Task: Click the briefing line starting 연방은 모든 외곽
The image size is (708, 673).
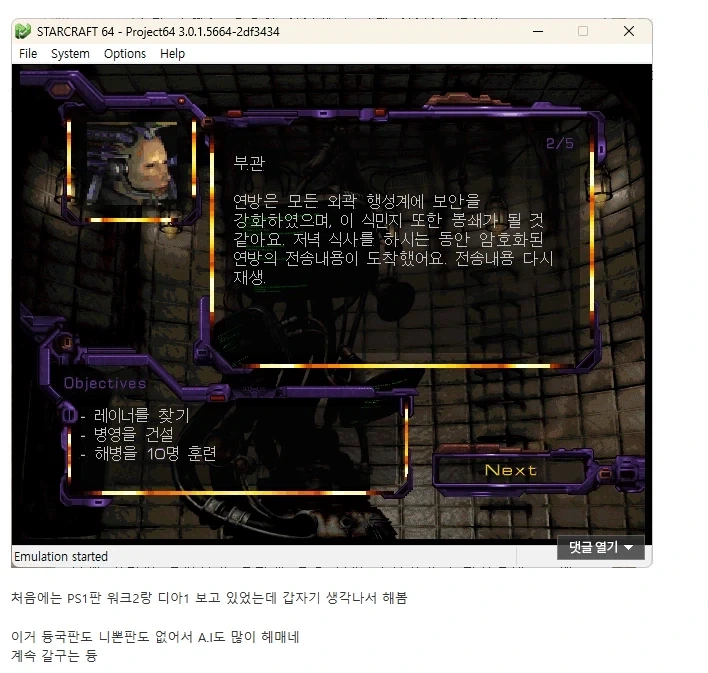Action: (x=357, y=201)
